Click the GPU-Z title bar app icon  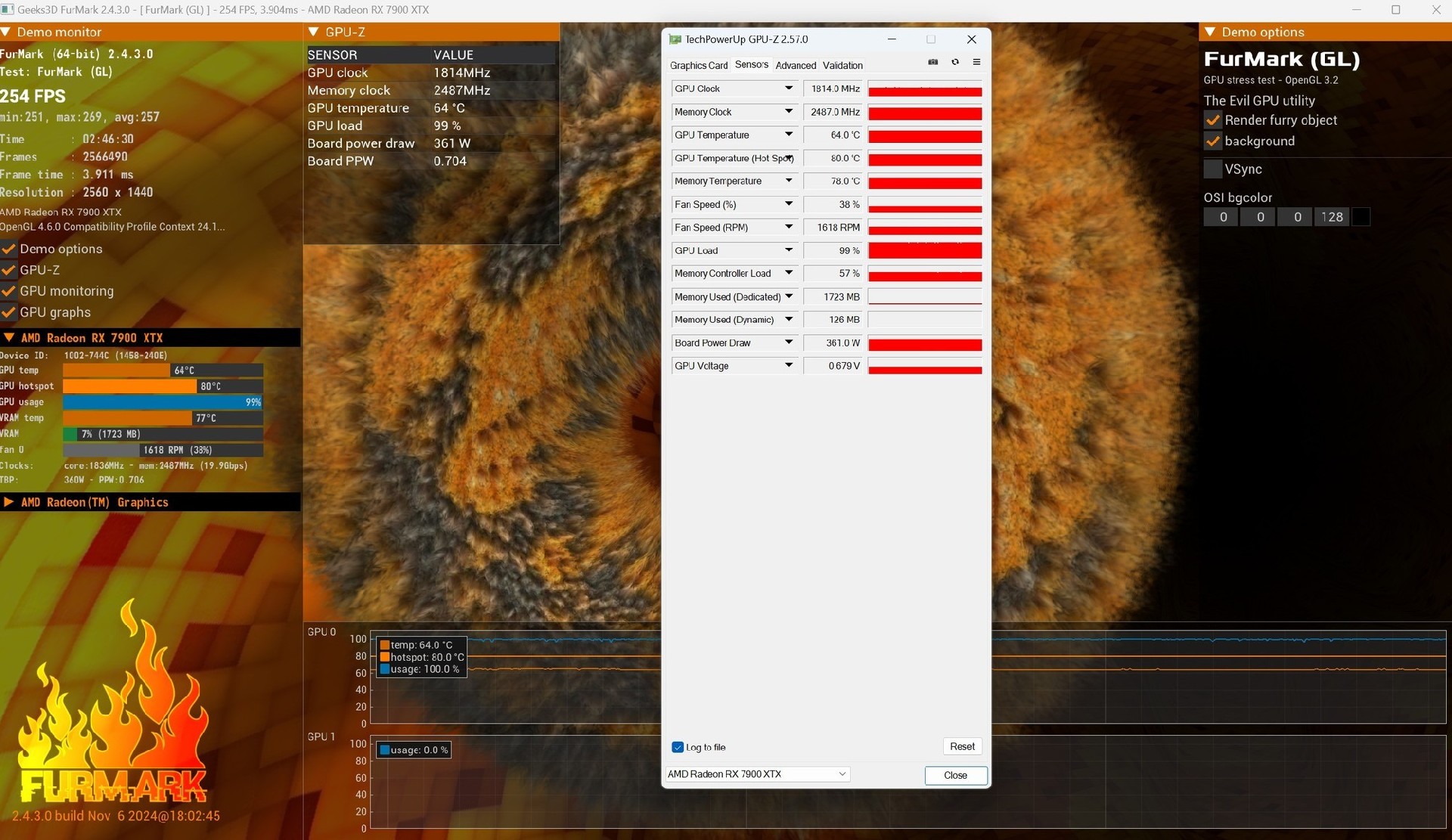pyautogui.click(x=675, y=39)
